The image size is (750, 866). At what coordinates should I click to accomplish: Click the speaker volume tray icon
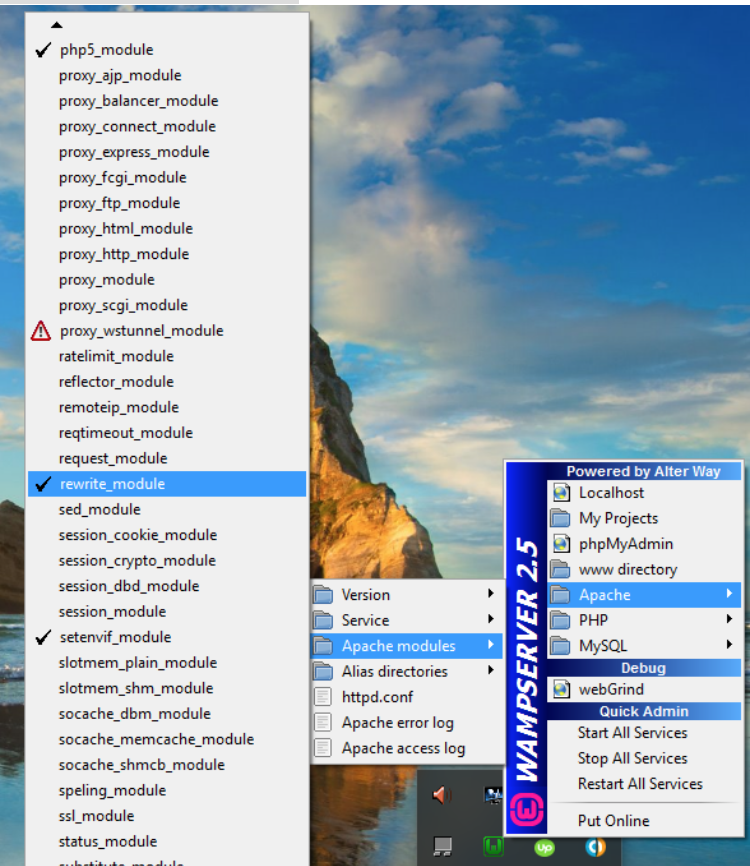(442, 795)
